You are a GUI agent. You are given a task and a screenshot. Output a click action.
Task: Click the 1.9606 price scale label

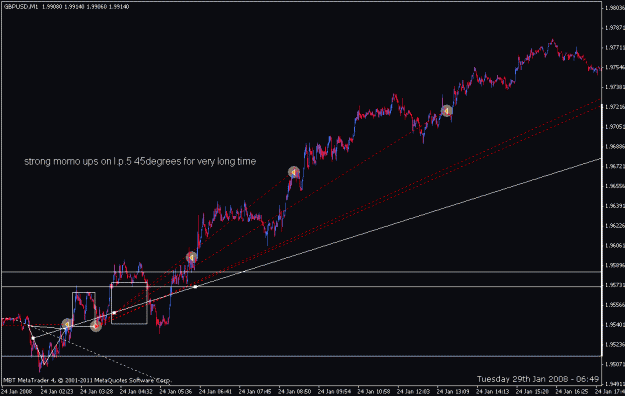(x=615, y=245)
